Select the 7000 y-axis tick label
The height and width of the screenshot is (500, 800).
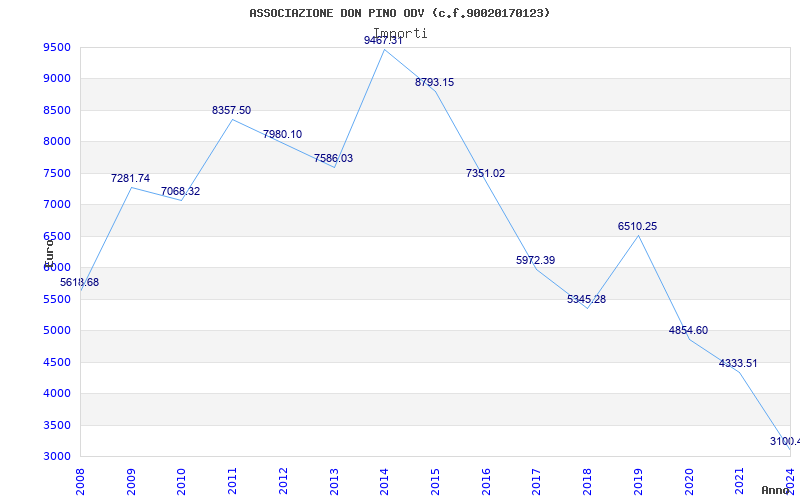[x=57, y=205]
